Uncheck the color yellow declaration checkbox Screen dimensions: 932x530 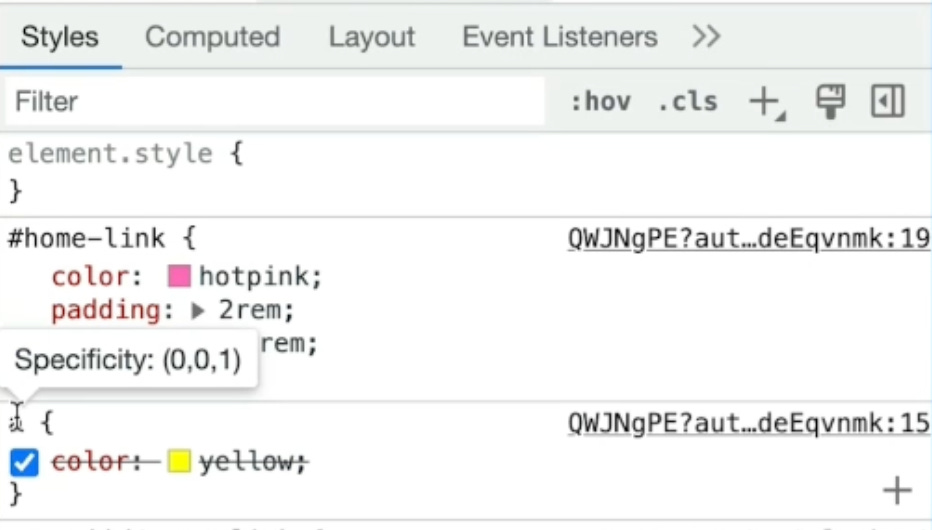(24, 462)
